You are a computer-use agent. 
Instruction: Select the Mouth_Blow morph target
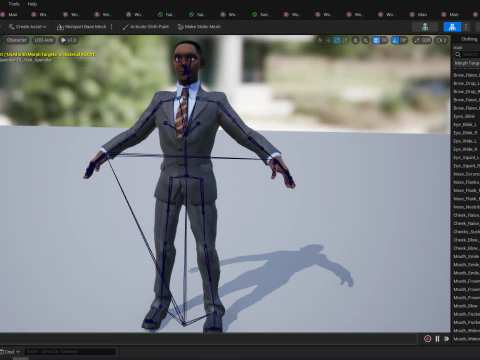[466, 306]
